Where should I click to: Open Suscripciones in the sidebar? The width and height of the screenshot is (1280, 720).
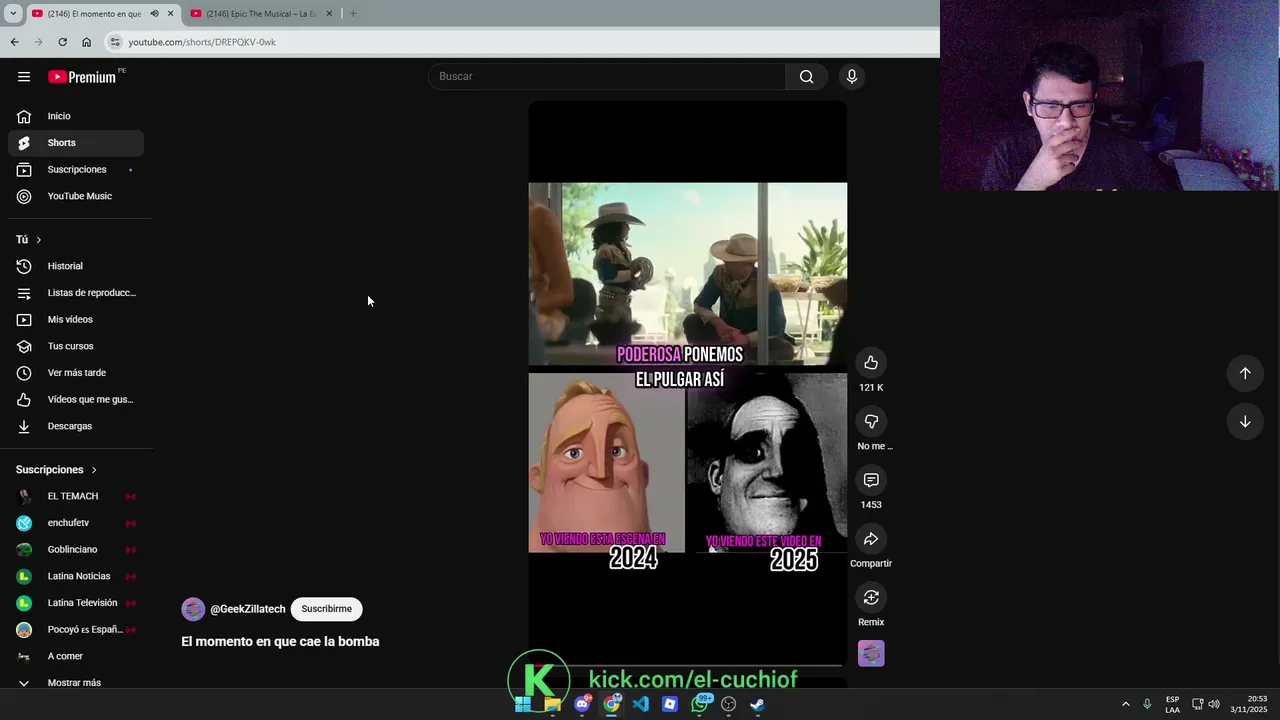[x=76, y=170]
